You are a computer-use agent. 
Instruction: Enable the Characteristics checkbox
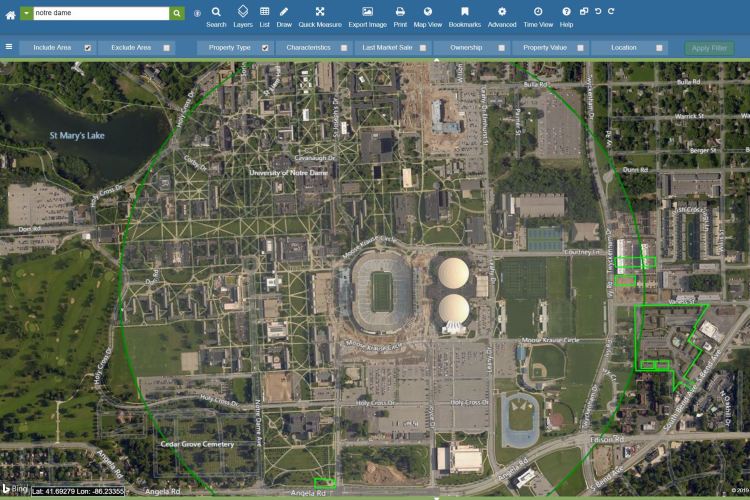pos(344,48)
